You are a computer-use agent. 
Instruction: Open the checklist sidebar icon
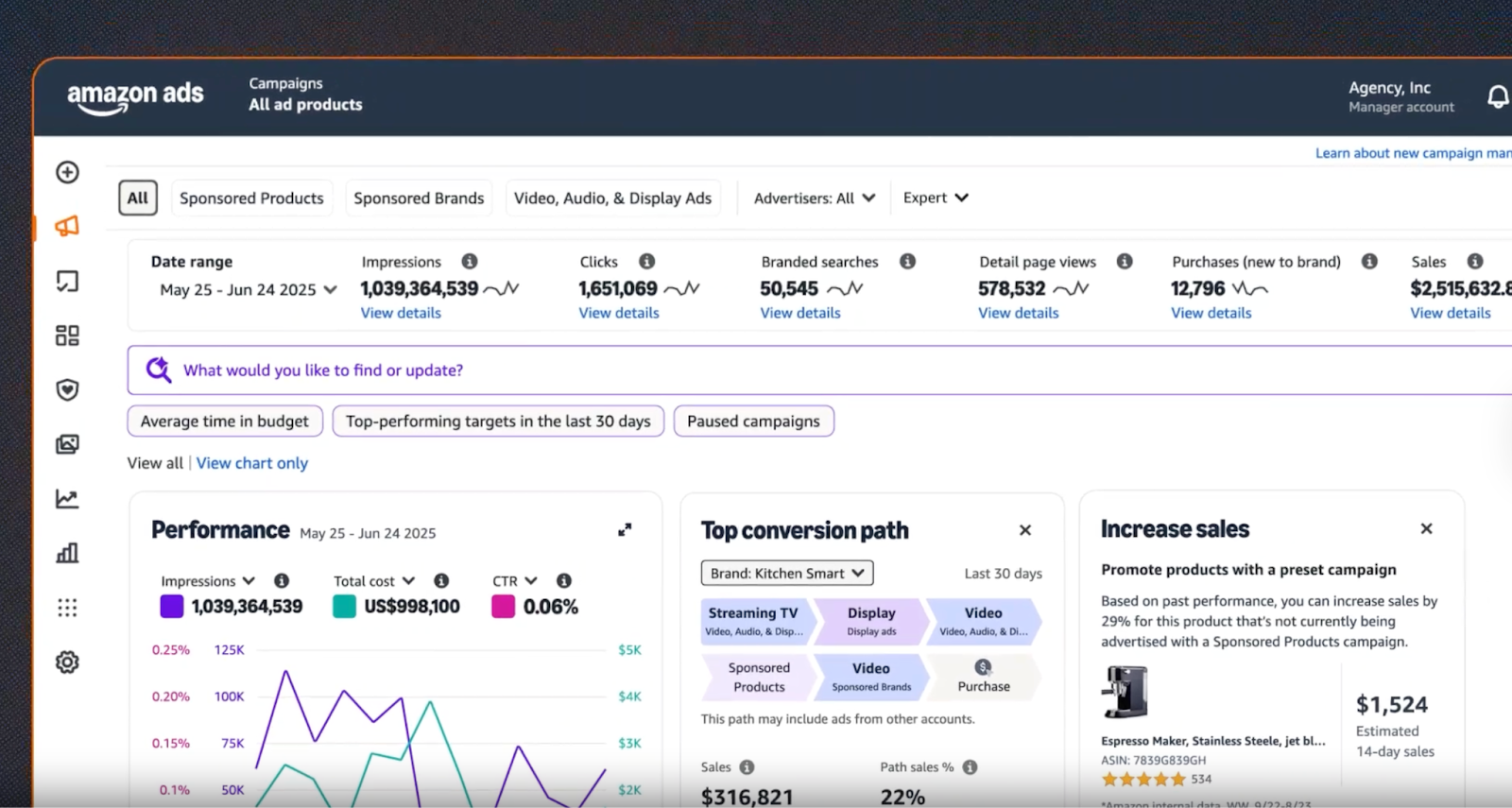coord(67,281)
